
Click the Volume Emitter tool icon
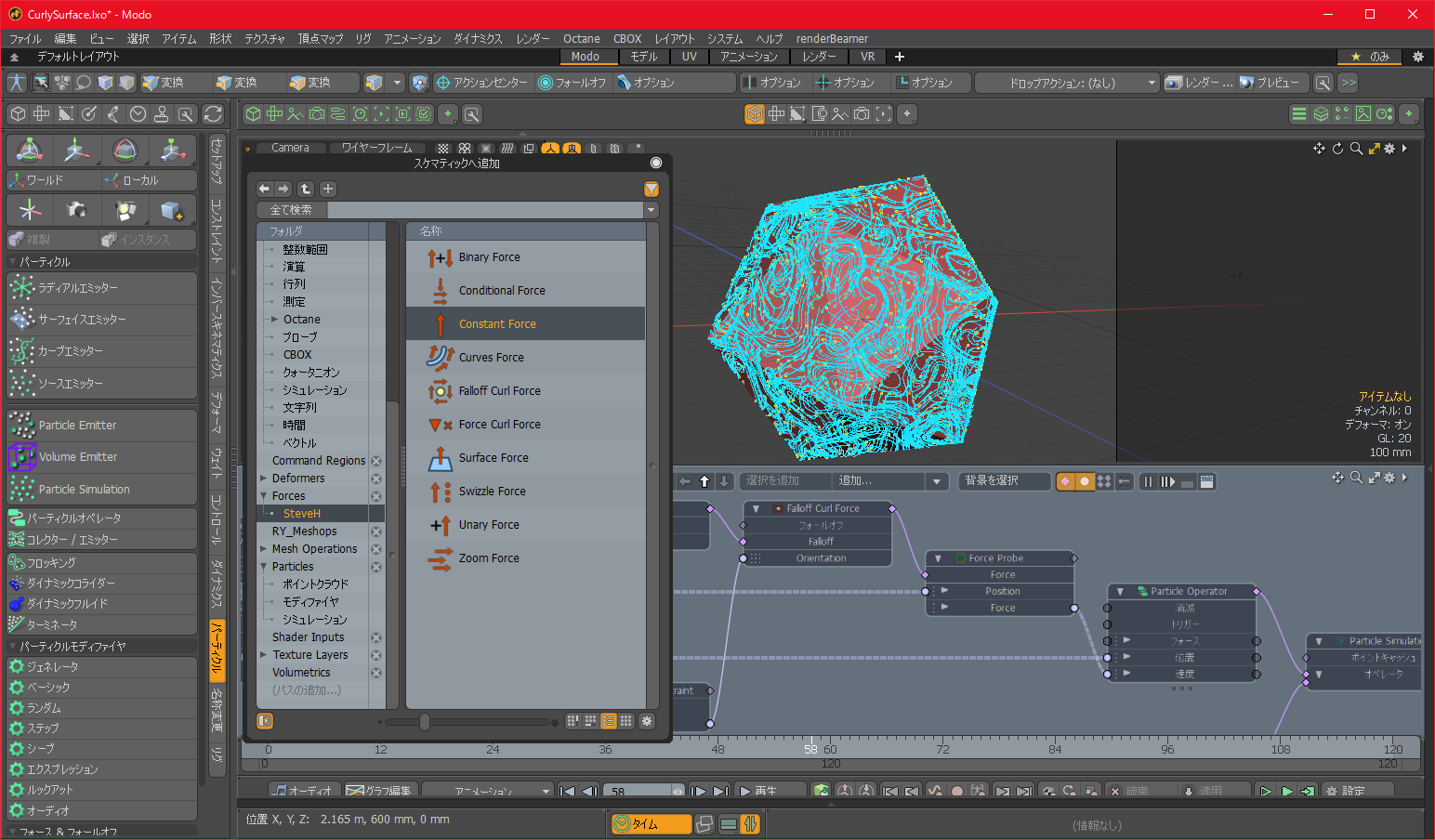[x=21, y=457]
